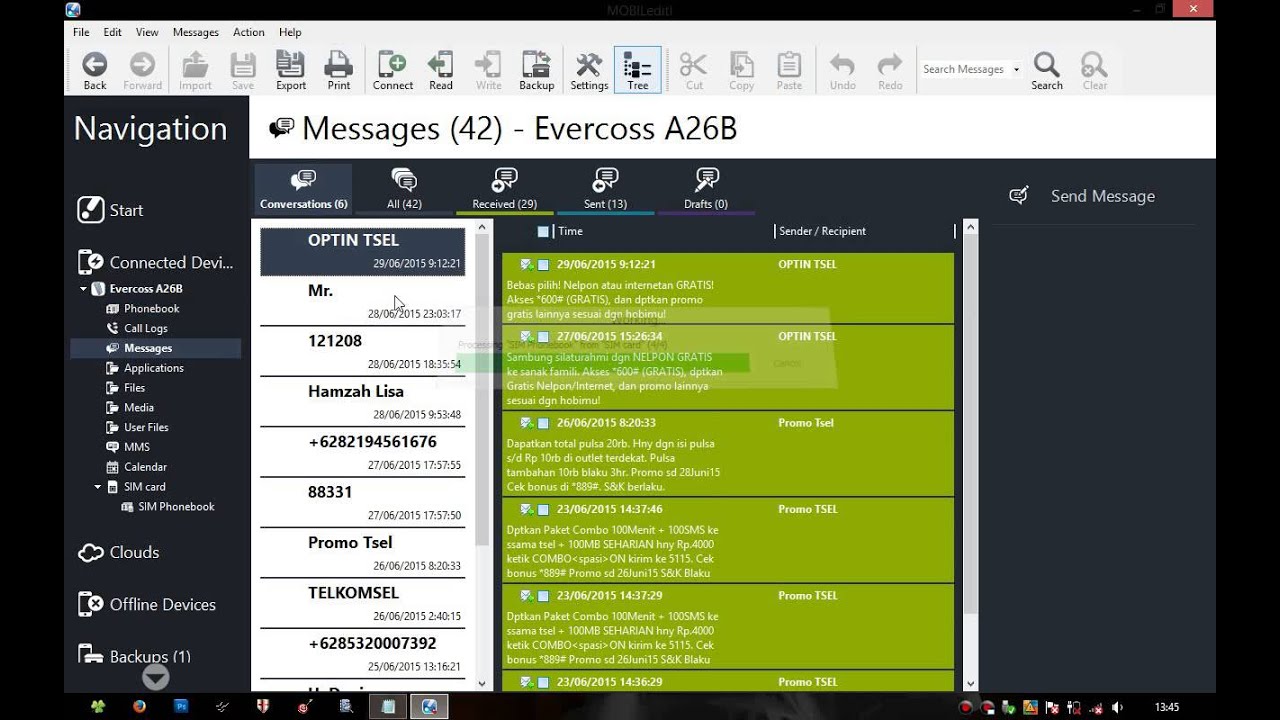Open the Action menu
This screenshot has width=1280, height=720.
(x=249, y=32)
